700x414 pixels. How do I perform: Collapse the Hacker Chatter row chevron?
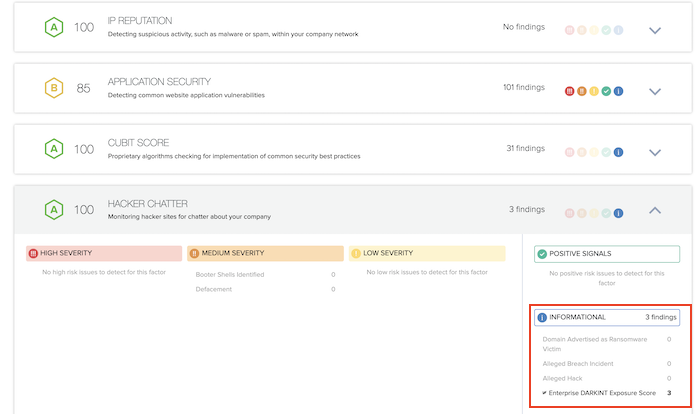pos(654,210)
